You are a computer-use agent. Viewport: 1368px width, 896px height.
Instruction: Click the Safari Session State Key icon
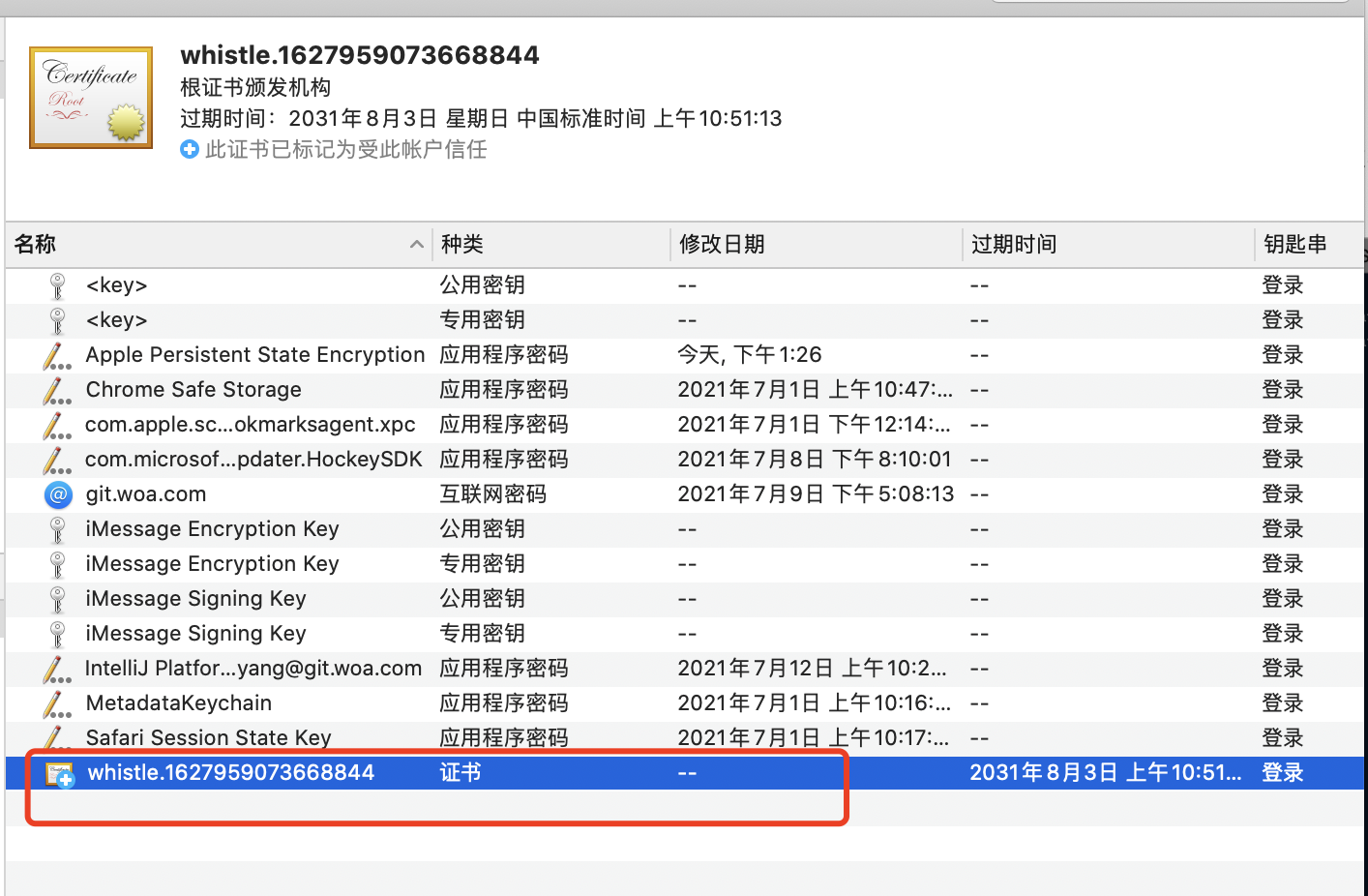[57, 738]
